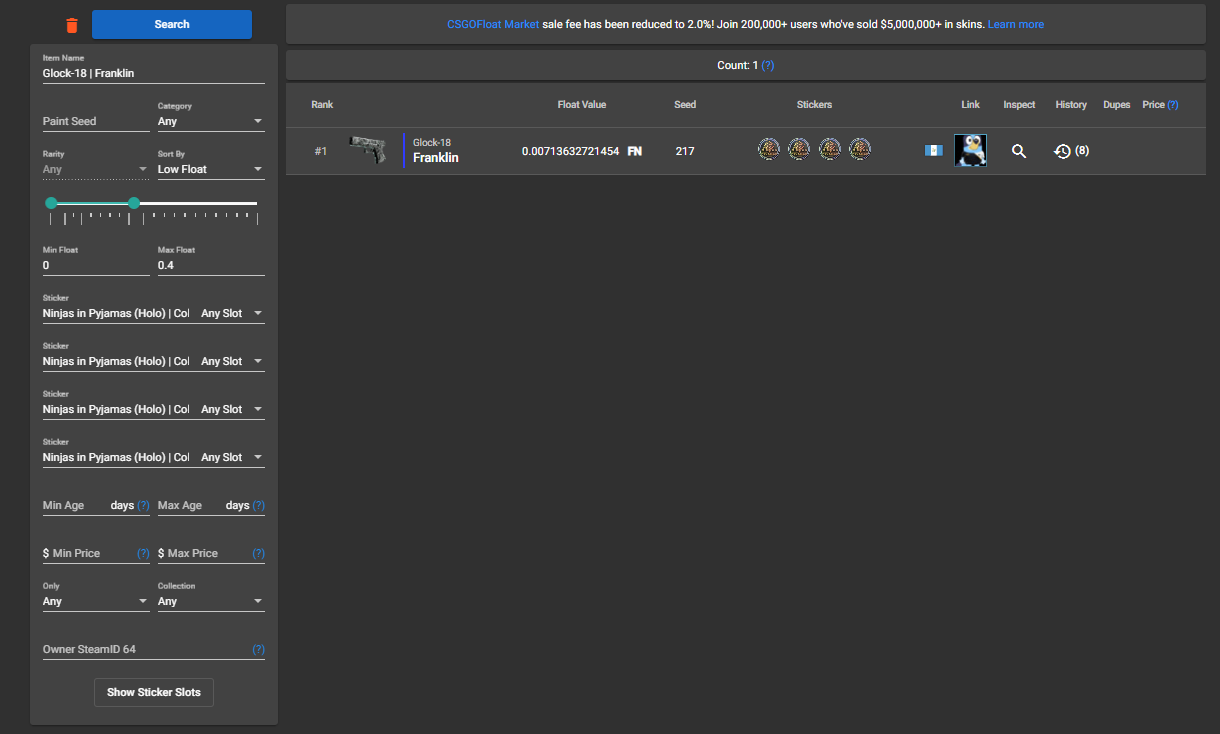Click the third sticker icon in row
The width and height of the screenshot is (1220, 734).
[x=829, y=150]
